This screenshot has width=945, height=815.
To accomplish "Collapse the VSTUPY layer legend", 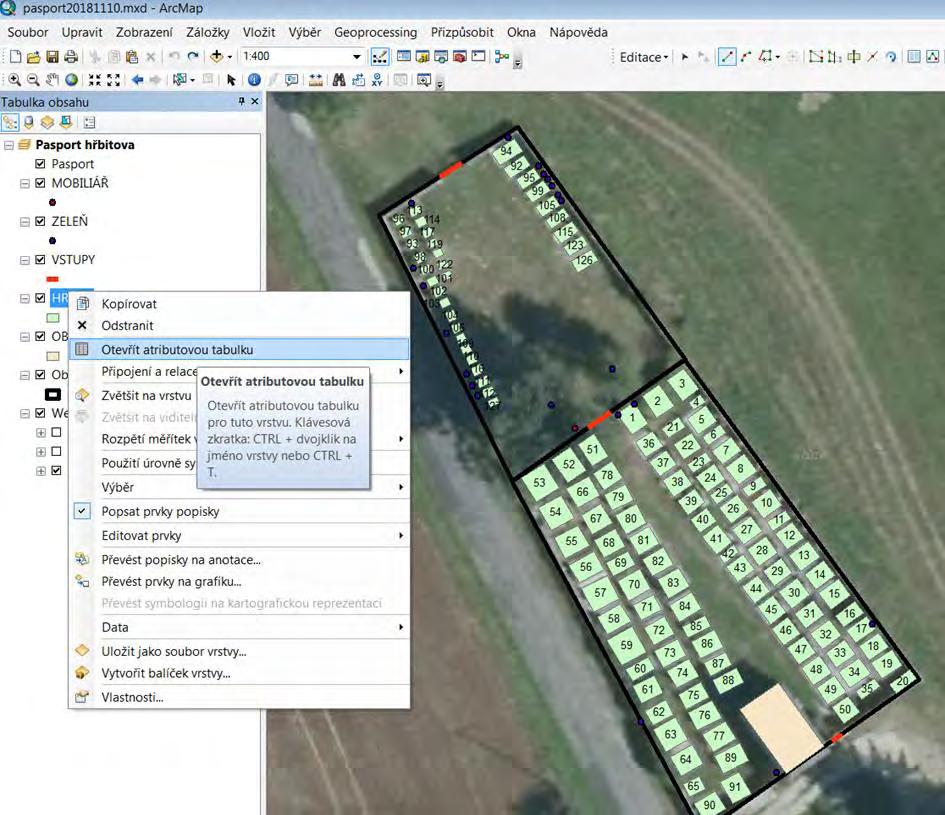I will (25, 260).
